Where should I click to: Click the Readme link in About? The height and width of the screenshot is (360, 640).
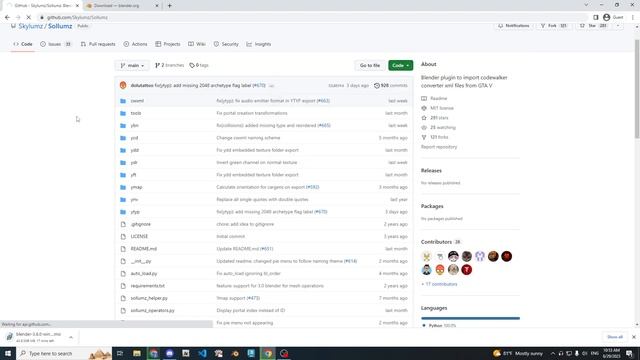[x=435, y=98]
